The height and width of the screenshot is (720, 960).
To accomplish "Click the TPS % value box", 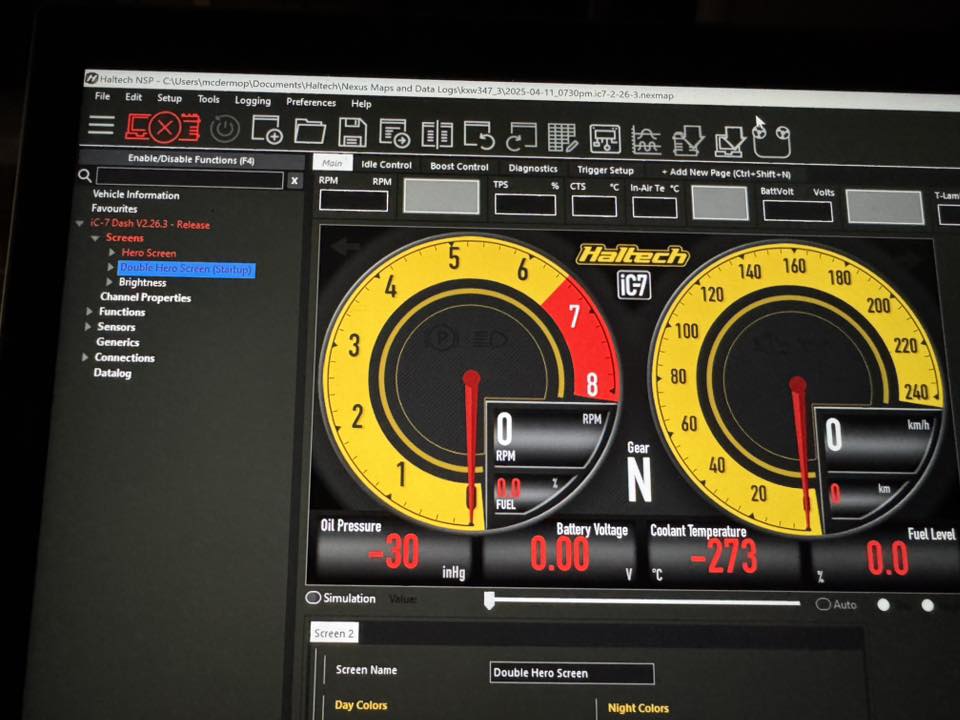I will tap(525, 205).
